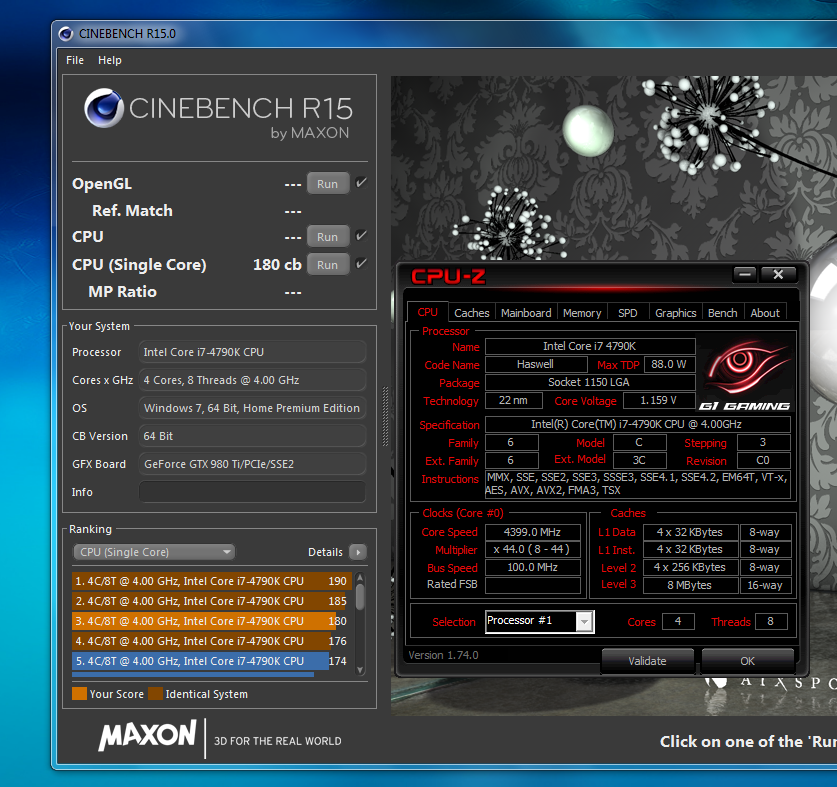Toggle the CPU test checkbox

[x=361, y=235]
